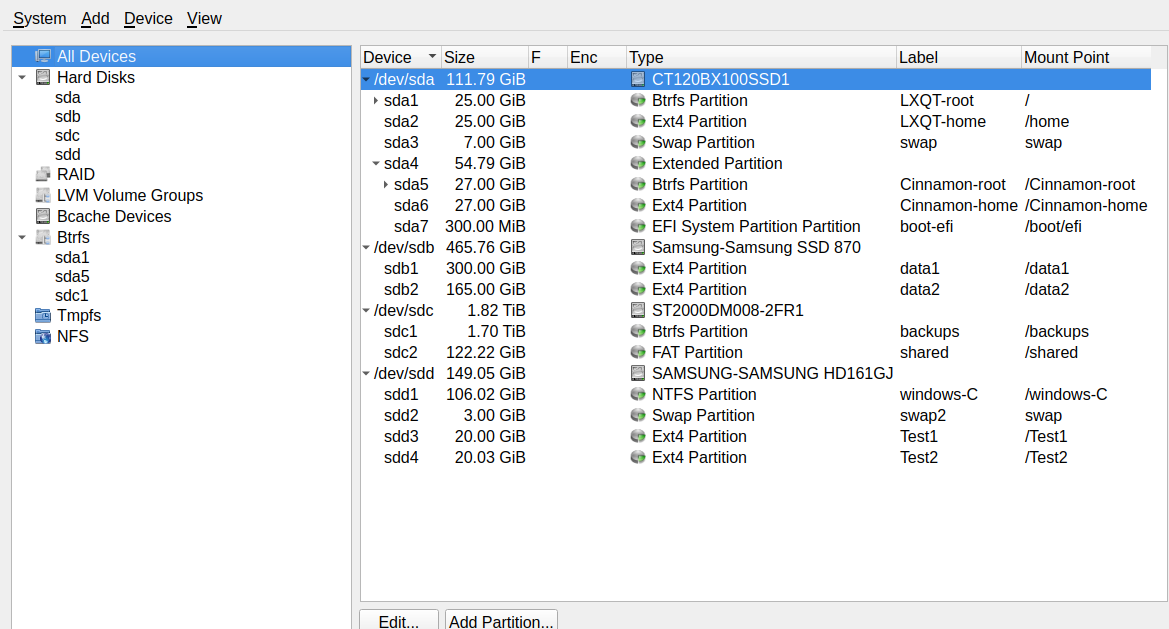Expand the sda5 partition row
Screen dimensions: 1169x629
(x=386, y=185)
